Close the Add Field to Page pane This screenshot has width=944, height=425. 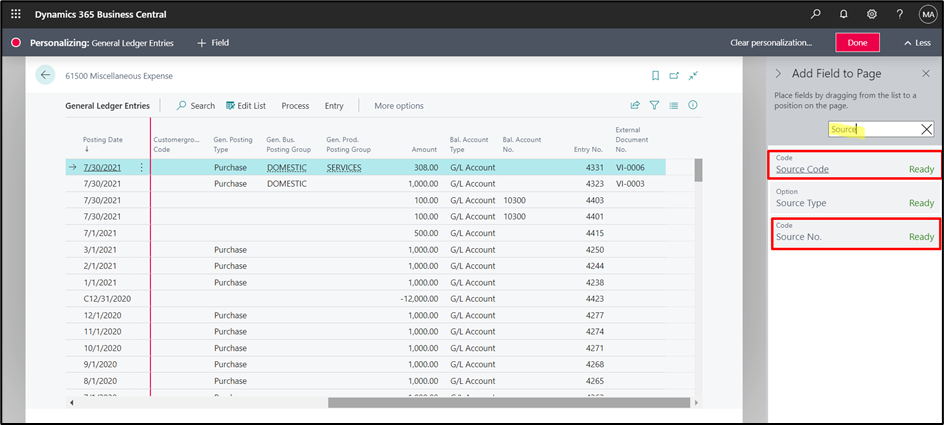pos(927,73)
